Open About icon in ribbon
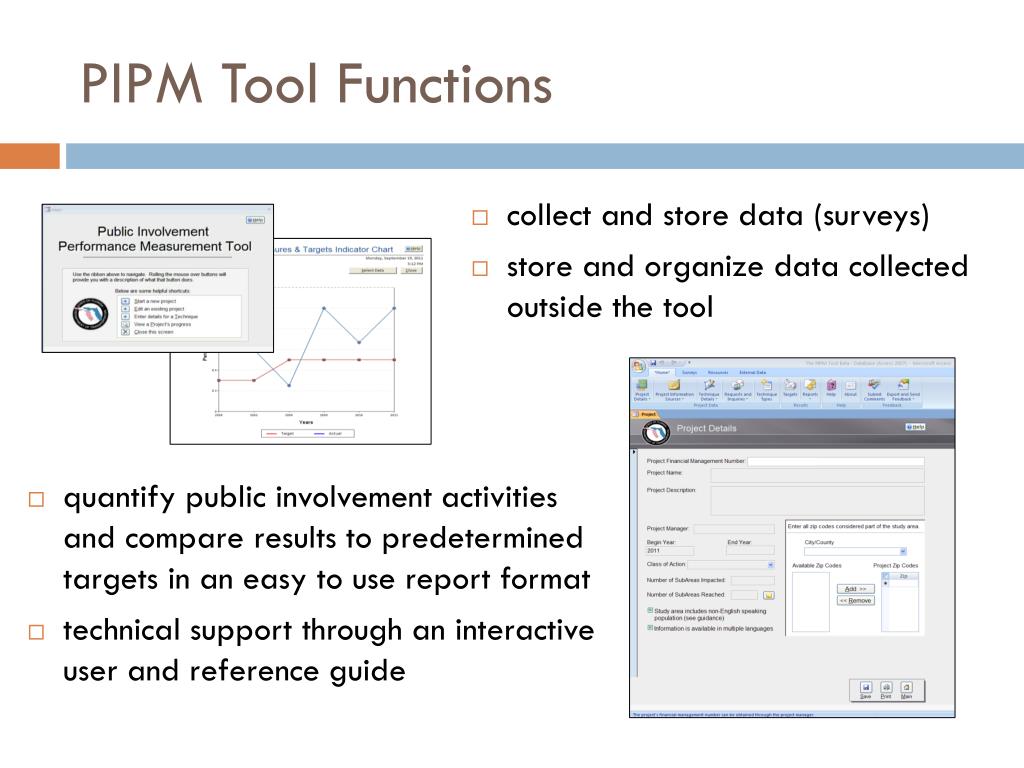The image size is (1024, 768). (850, 388)
